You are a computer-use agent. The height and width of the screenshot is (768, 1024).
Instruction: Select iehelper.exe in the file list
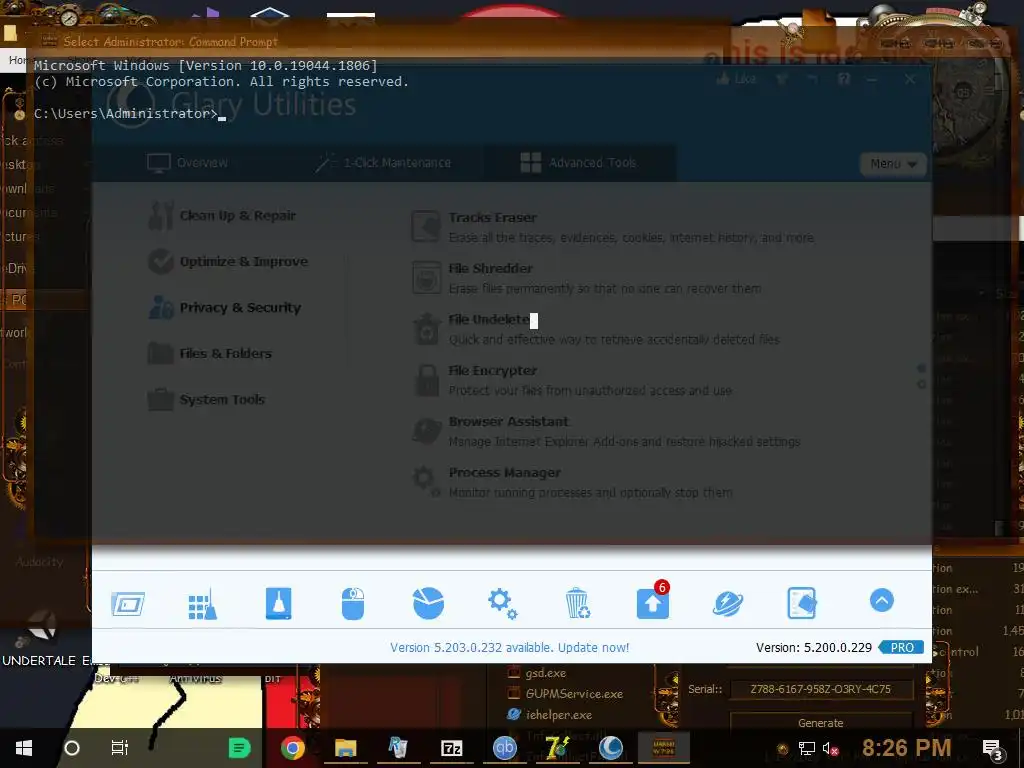[x=550, y=714]
